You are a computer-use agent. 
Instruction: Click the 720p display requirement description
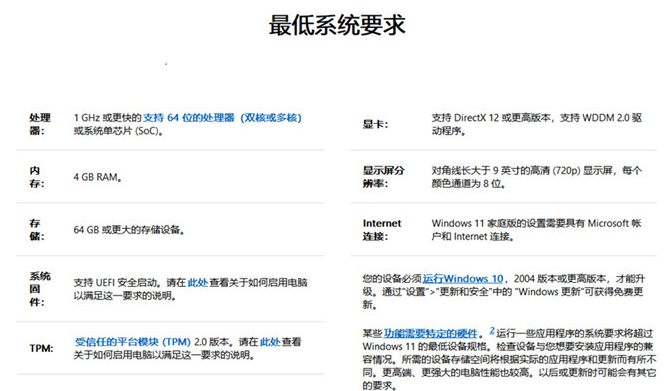point(537,177)
